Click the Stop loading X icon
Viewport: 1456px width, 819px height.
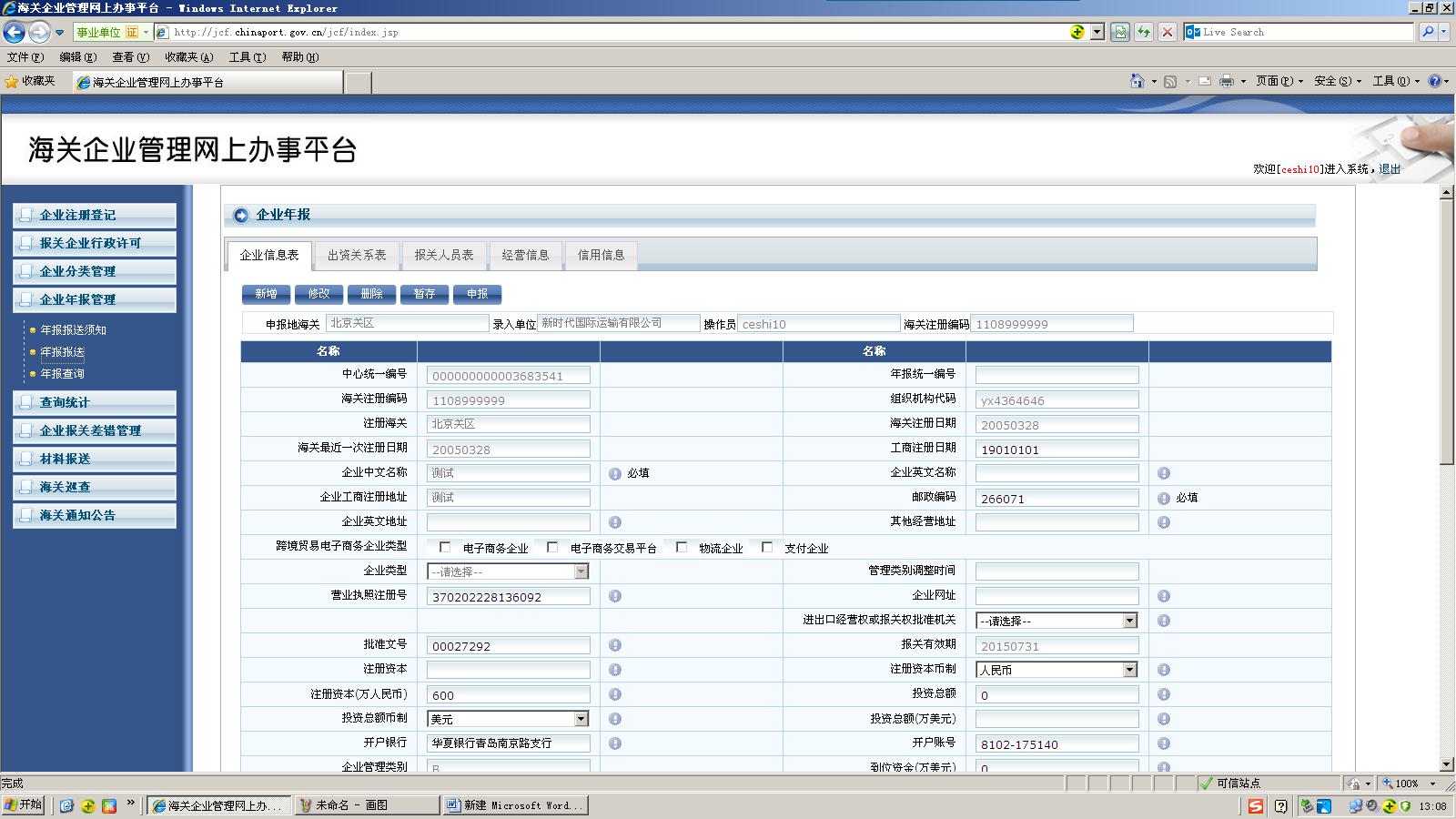pyautogui.click(x=1168, y=32)
